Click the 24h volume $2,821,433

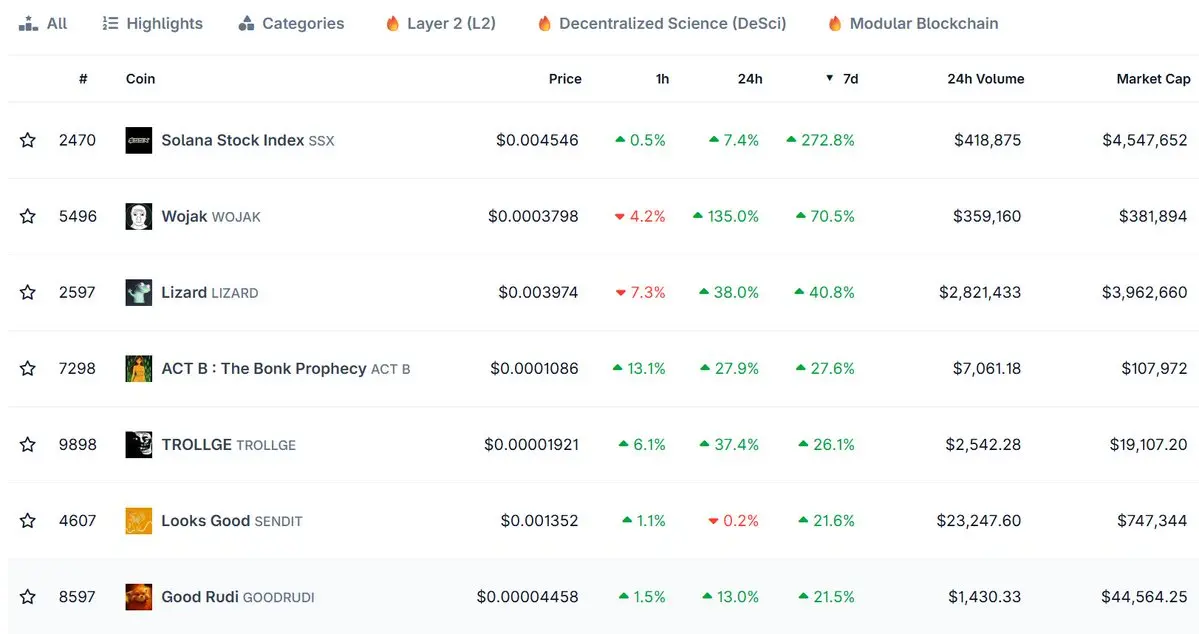coord(980,292)
